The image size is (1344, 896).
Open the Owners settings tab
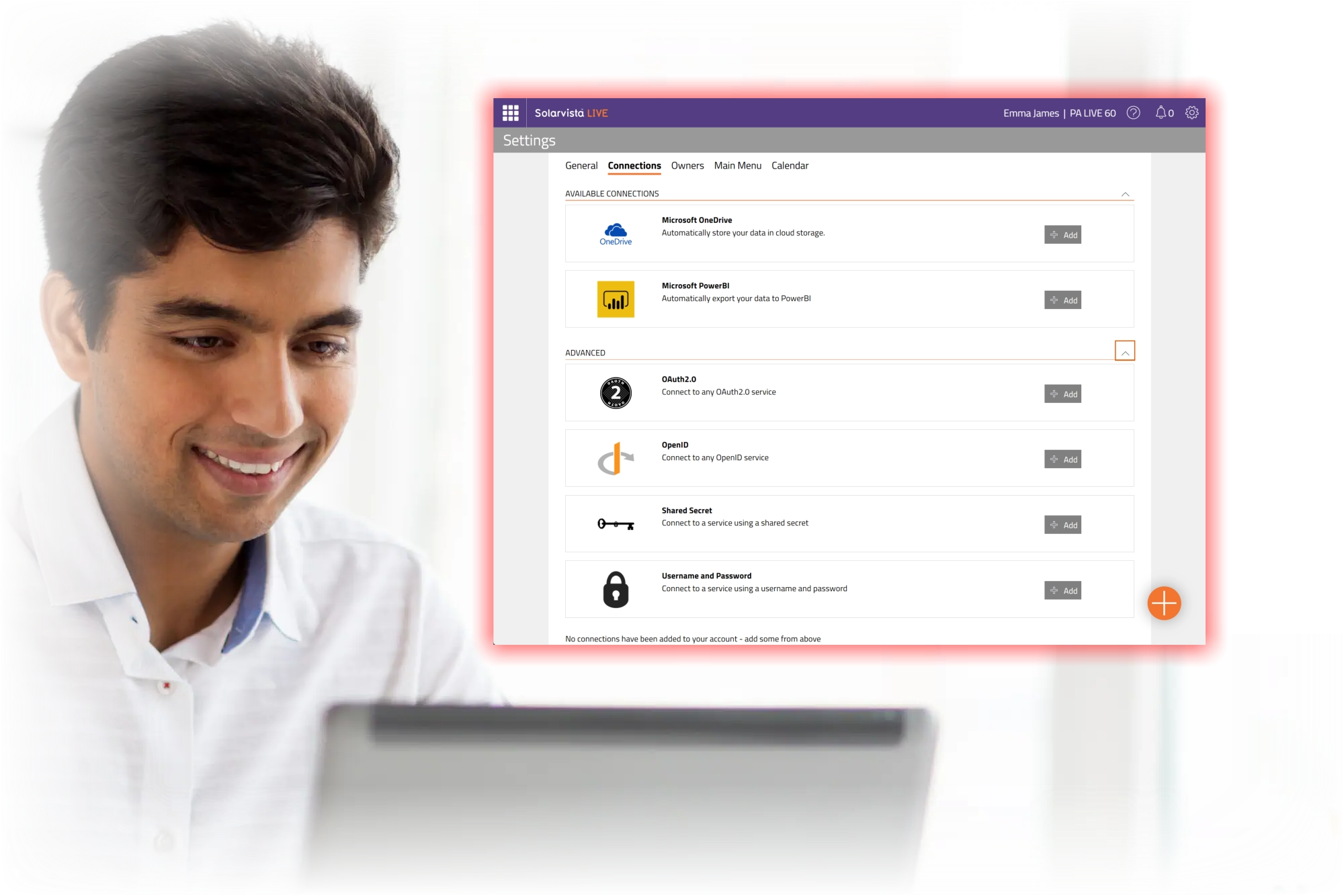687,165
